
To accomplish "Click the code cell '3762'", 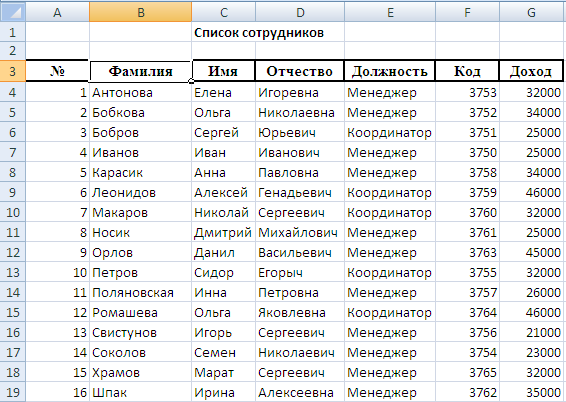I will click(467, 392).
